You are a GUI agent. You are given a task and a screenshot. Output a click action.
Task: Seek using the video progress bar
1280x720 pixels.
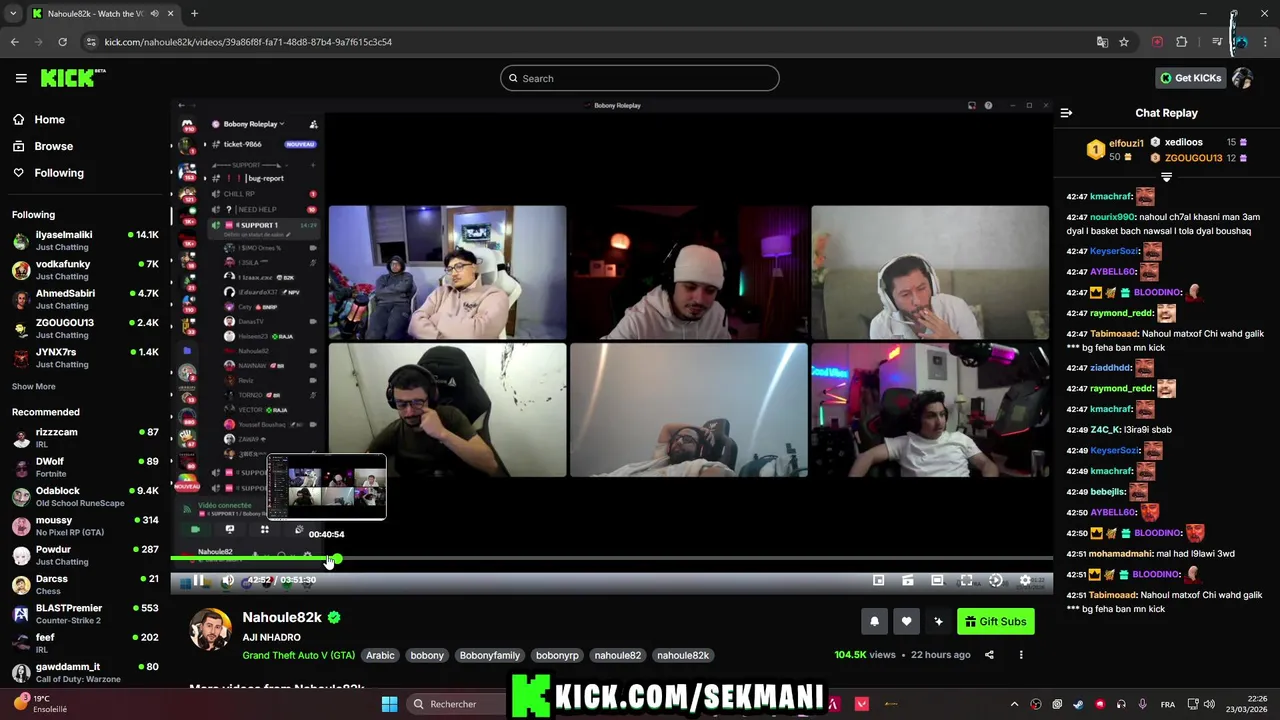611,559
